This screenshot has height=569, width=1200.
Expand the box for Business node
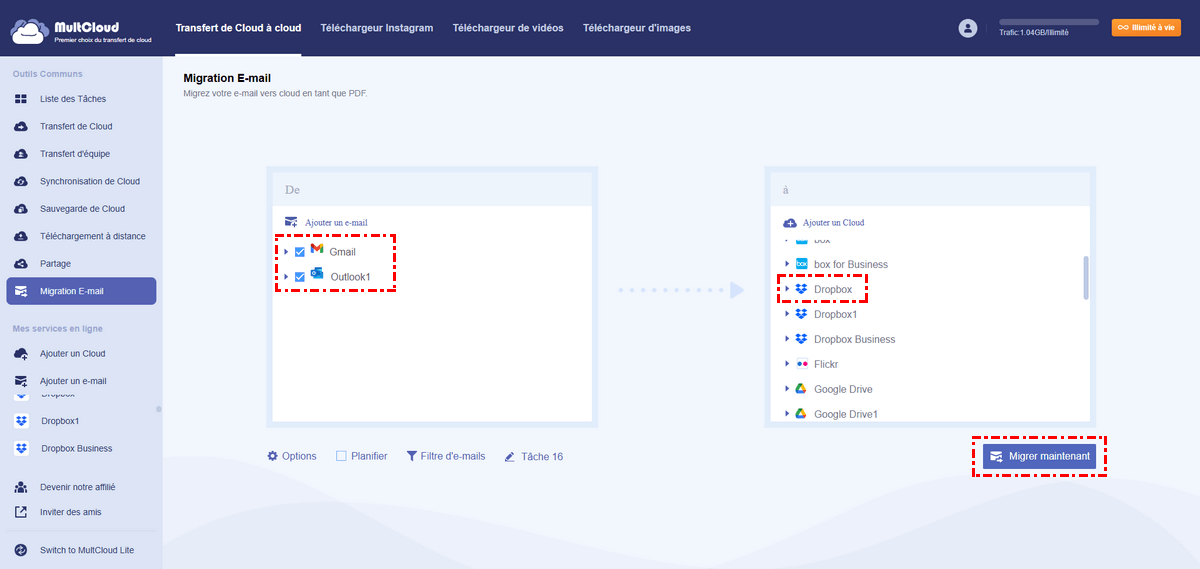pyautogui.click(x=787, y=264)
